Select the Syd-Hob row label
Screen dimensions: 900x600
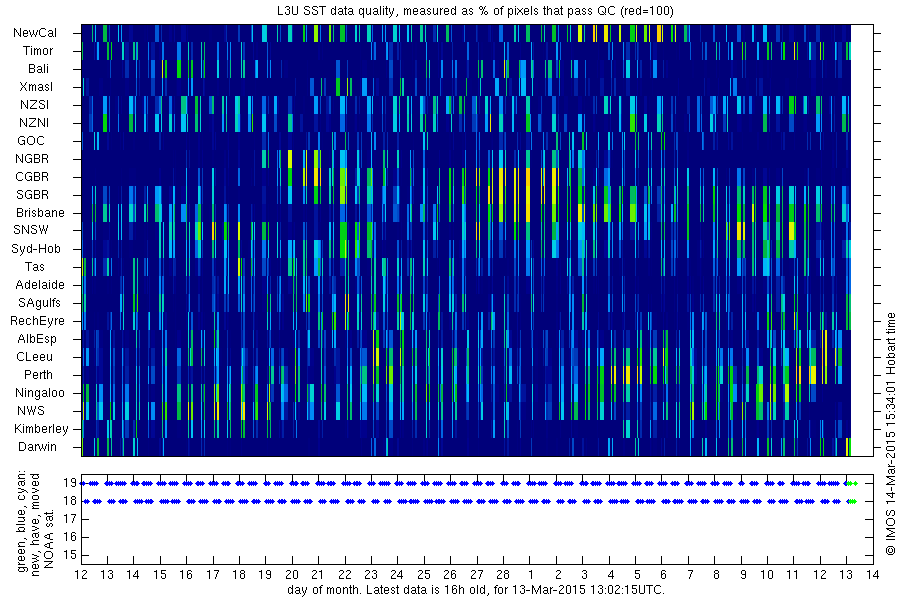click(36, 249)
